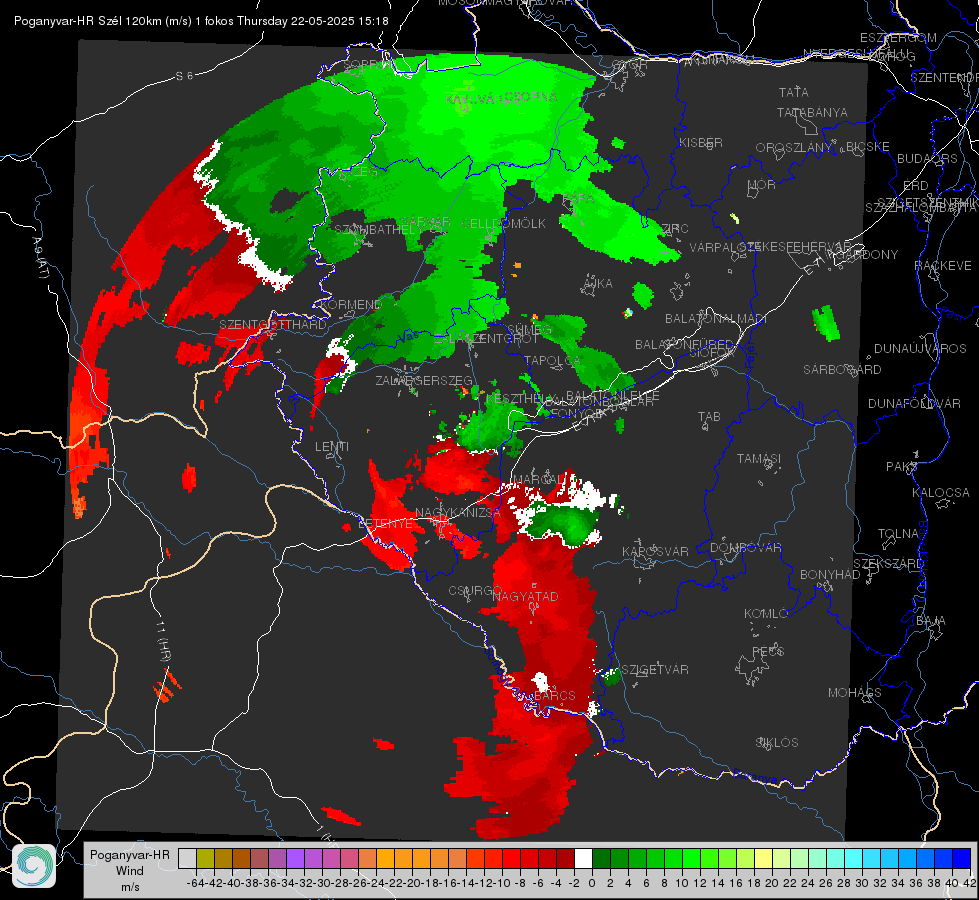The width and height of the screenshot is (979, 900).
Task: Click the 'S 6' road label
Action: [x=185, y=76]
